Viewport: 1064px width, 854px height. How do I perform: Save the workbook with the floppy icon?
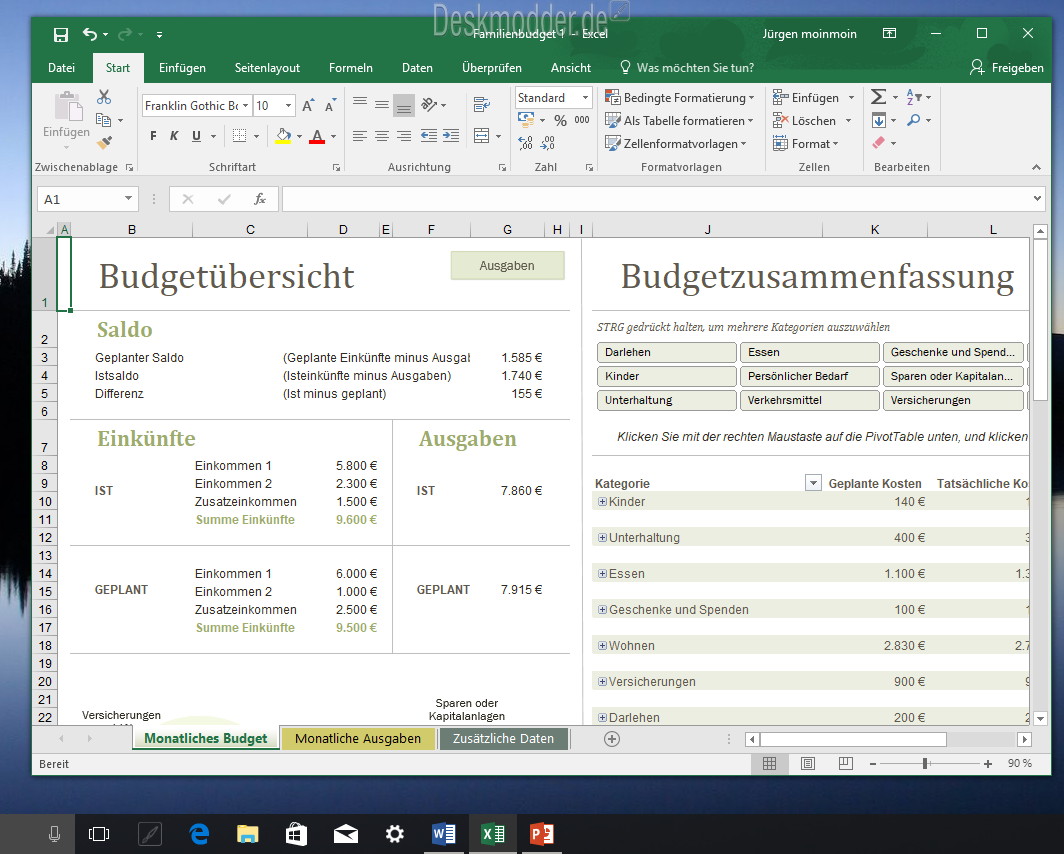click(61, 35)
